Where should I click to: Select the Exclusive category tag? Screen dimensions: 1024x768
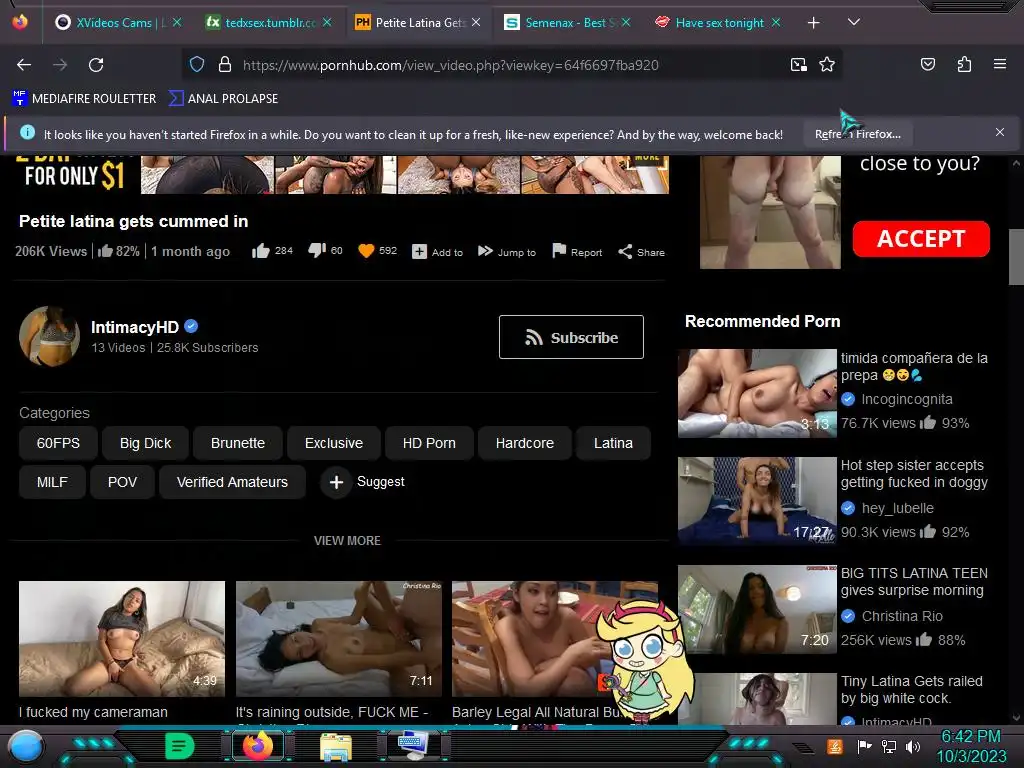pyautogui.click(x=334, y=443)
